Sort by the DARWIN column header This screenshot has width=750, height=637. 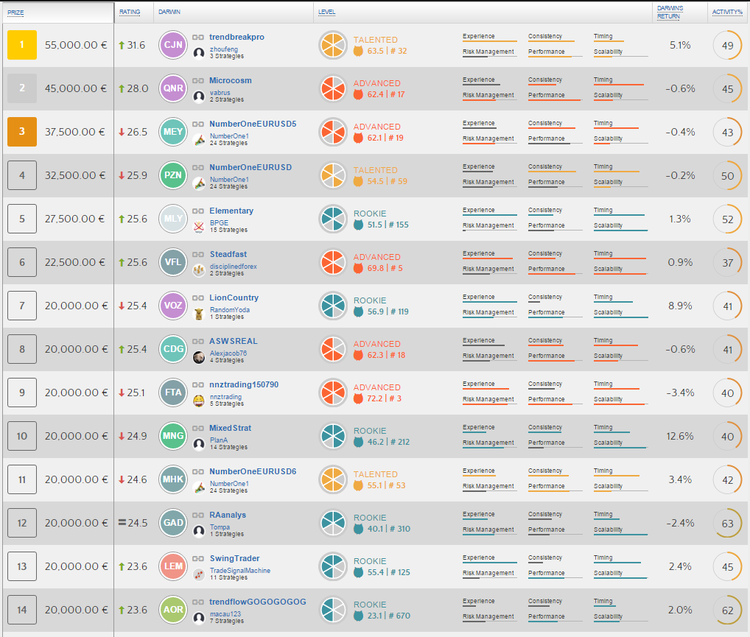click(x=169, y=11)
